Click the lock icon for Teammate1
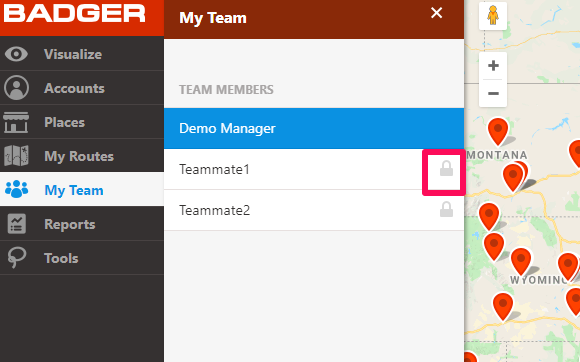 [x=446, y=169]
